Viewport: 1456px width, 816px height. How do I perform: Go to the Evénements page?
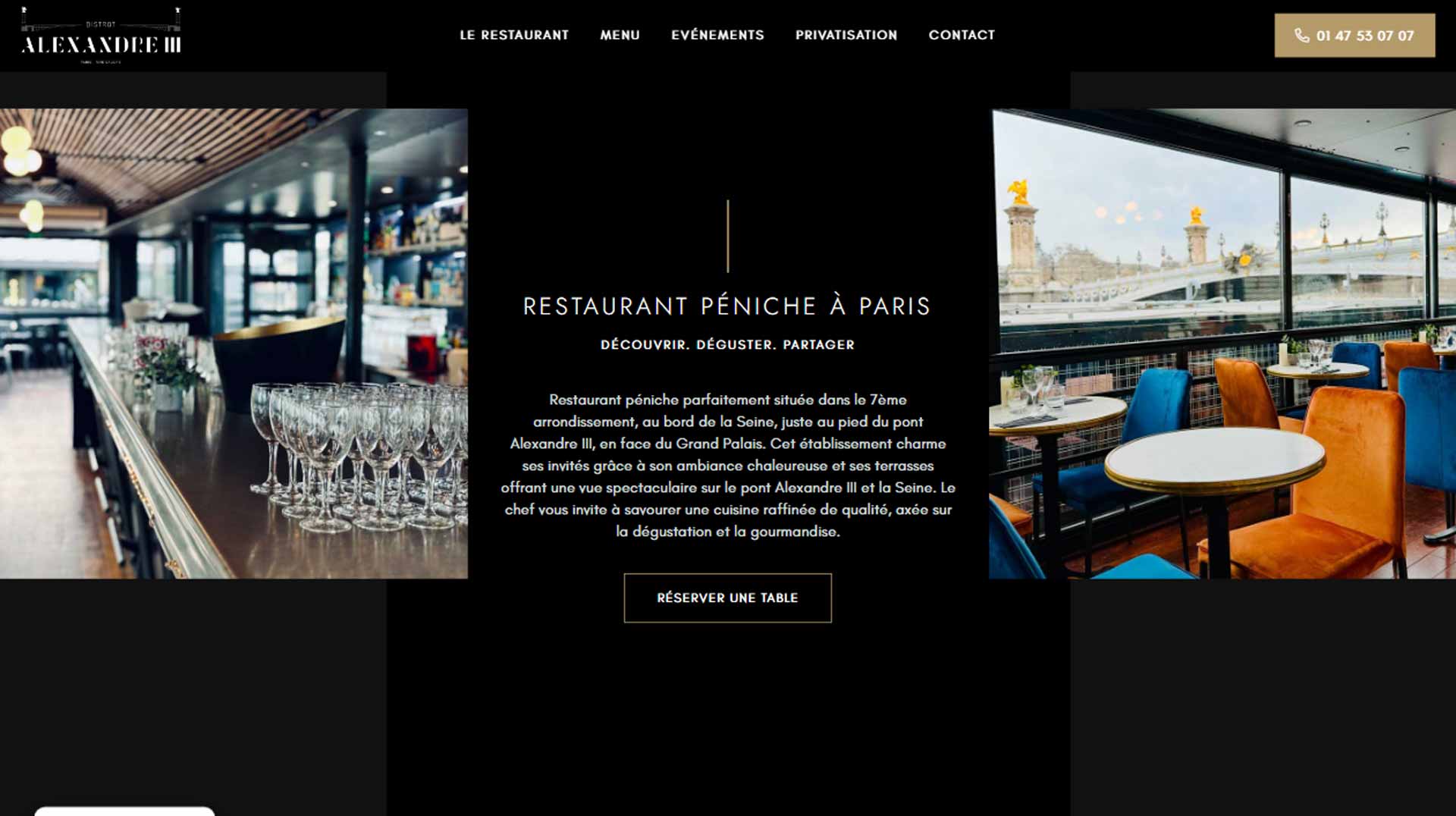click(x=717, y=35)
